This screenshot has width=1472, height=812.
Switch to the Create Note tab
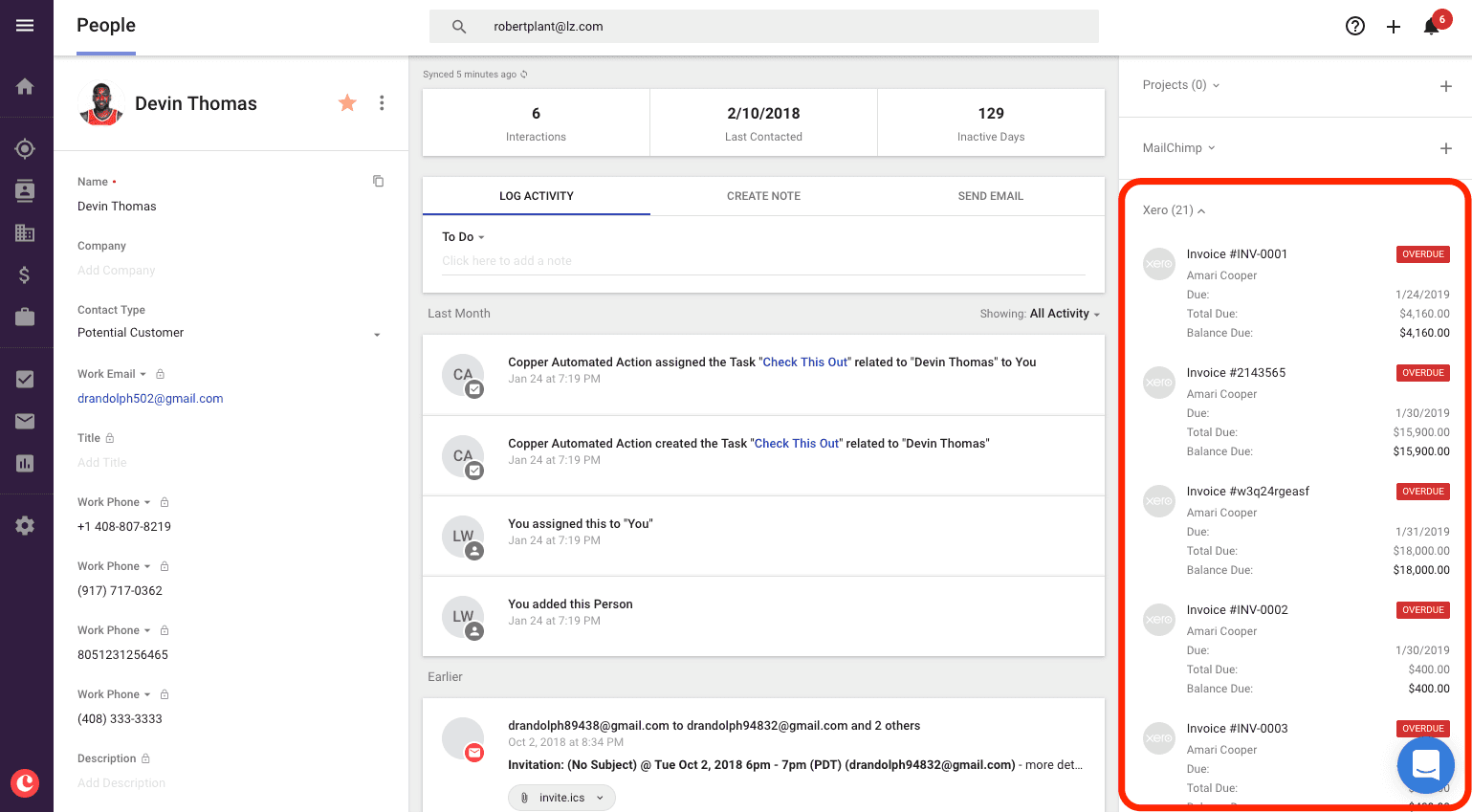(763, 196)
